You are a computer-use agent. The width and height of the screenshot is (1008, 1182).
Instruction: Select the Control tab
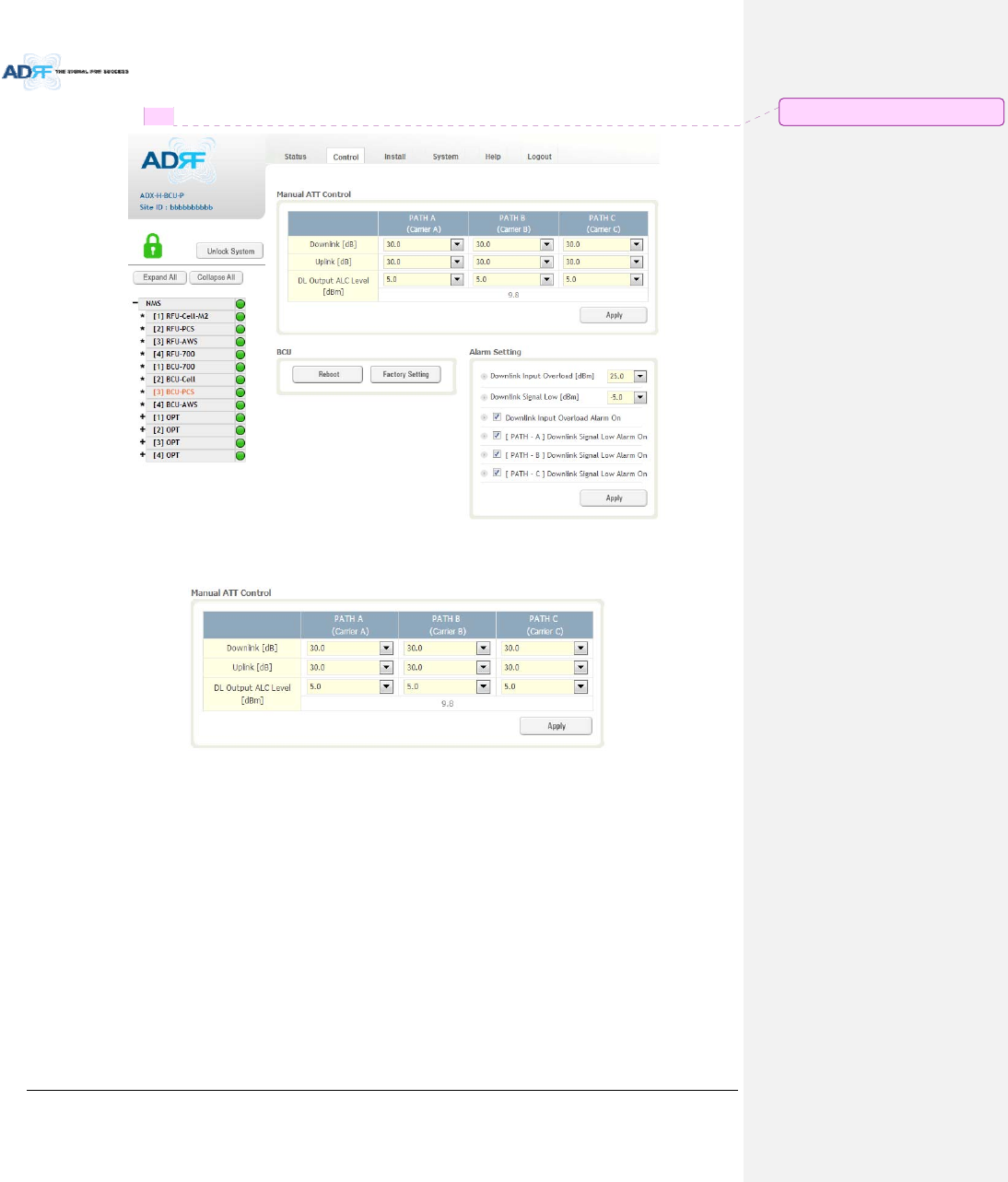(x=346, y=157)
